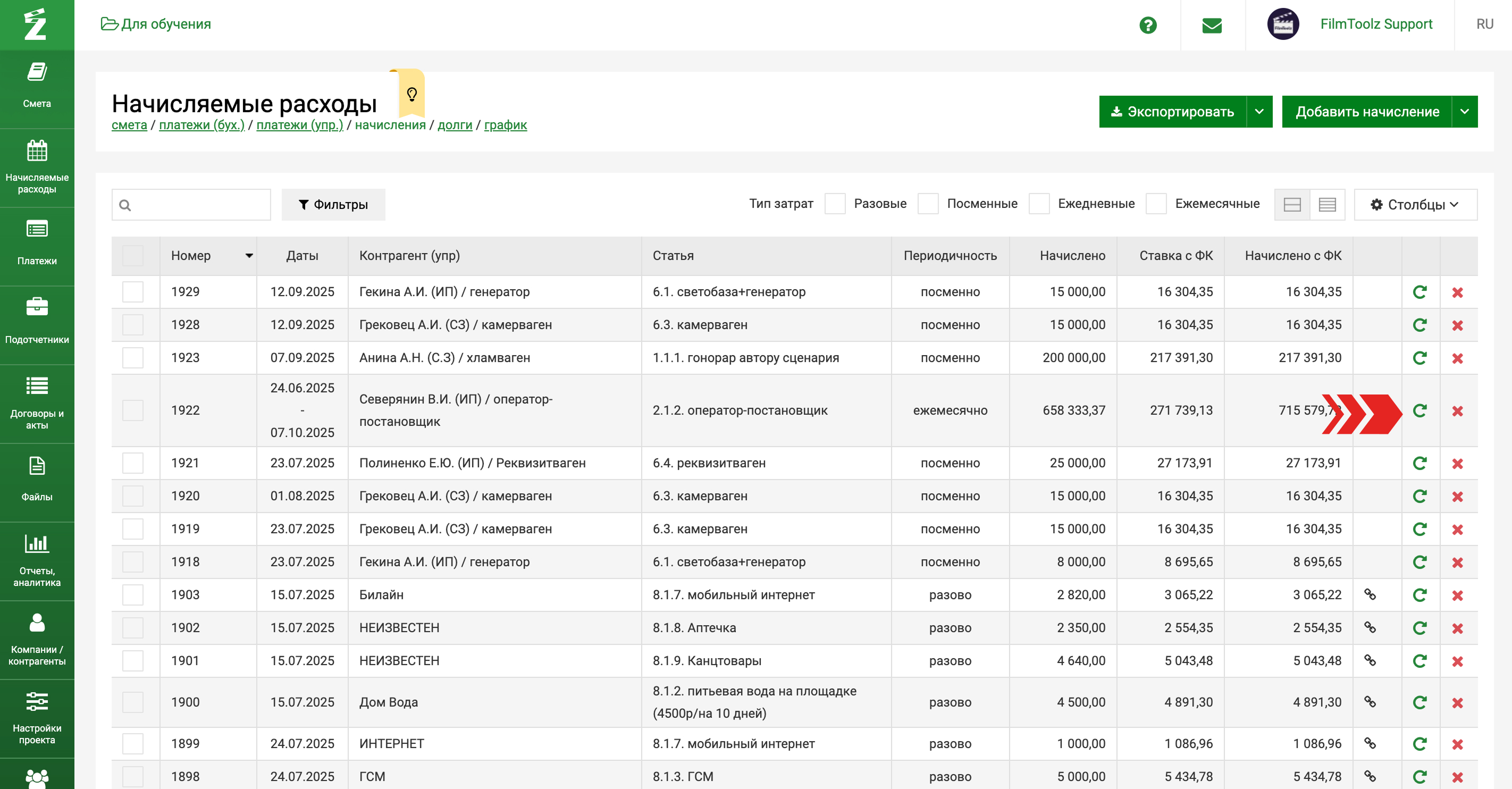Go to the долги tab

tap(455, 125)
